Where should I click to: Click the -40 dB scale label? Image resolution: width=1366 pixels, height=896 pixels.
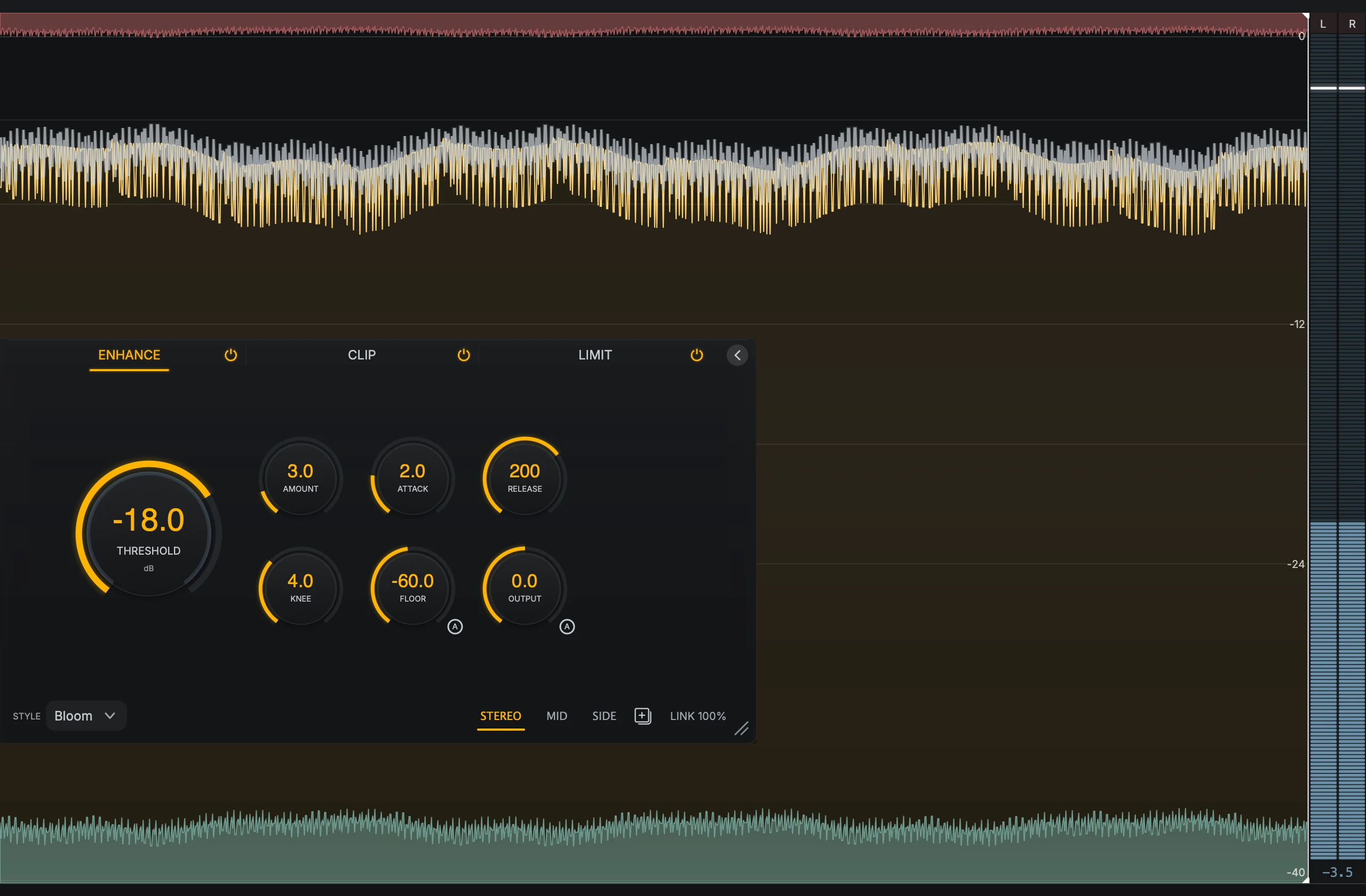click(1296, 873)
